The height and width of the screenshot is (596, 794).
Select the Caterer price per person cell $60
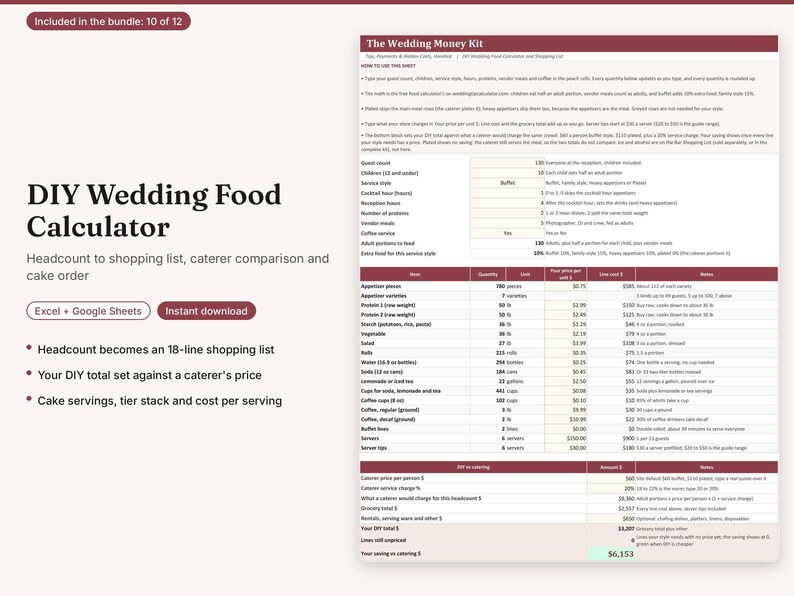pos(611,478)
